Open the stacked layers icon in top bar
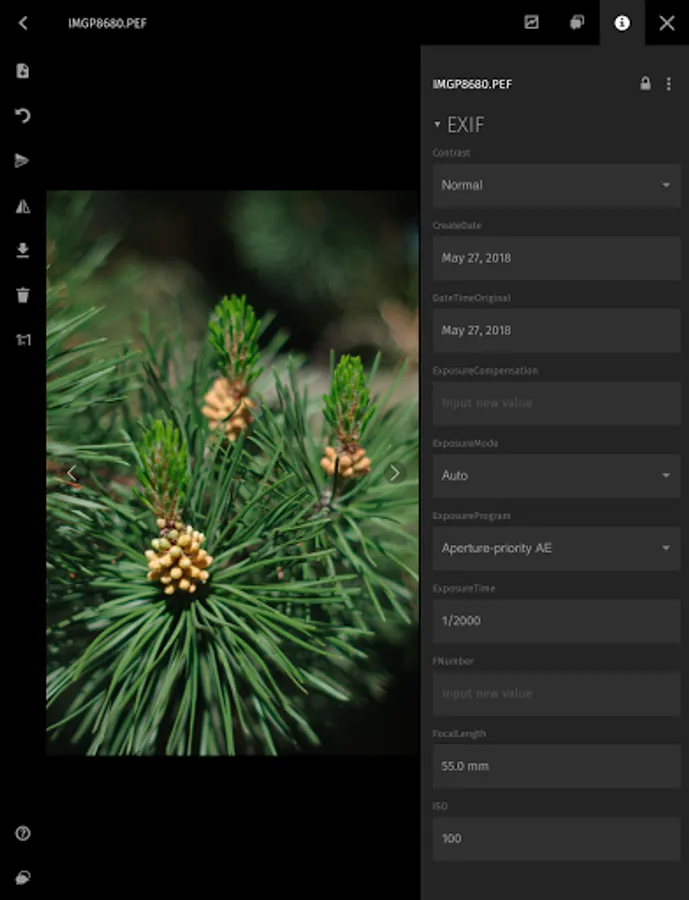Image resolution: width=689 pixels, height=900 pixels. click(577, 22)
